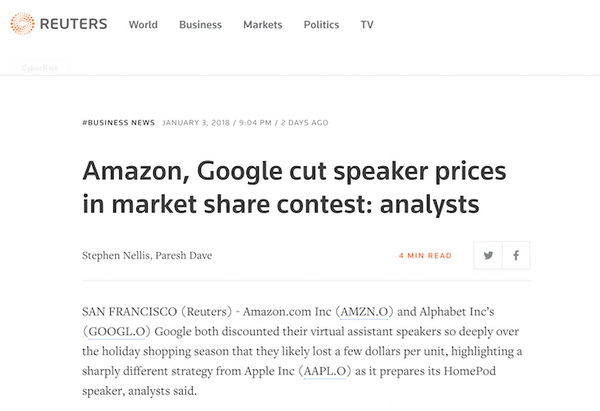The width and height of the screenshot is (600, 411).
Task: Click the article headline about speaker prices
Action: click(x=280, y=185)
